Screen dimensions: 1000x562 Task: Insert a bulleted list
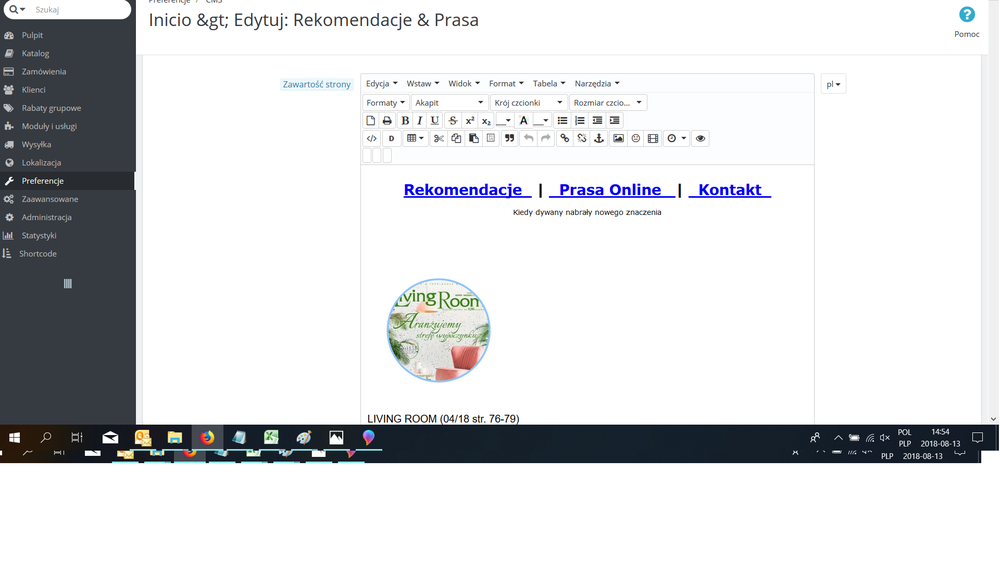[562, 121]
